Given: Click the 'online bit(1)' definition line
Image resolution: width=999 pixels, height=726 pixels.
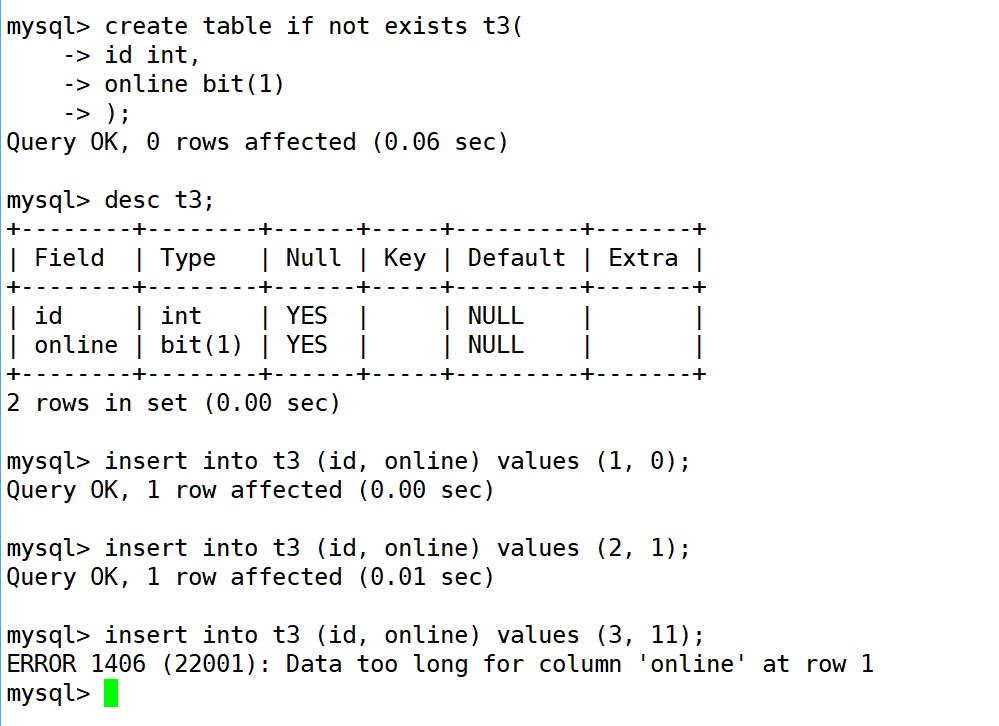Looking at the screenshot, I should 194,85.
